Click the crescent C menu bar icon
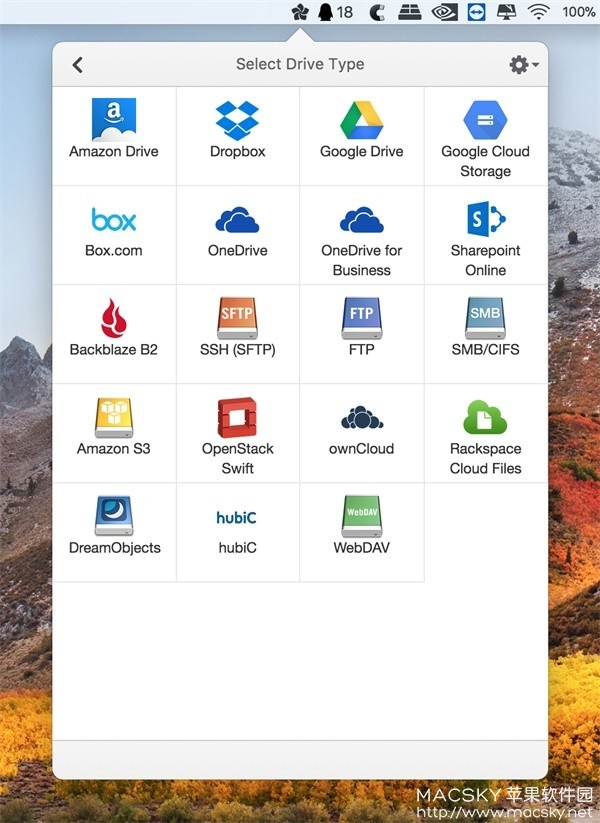The height and width of the screenshot is (823, 600). (x=377, y=12)
